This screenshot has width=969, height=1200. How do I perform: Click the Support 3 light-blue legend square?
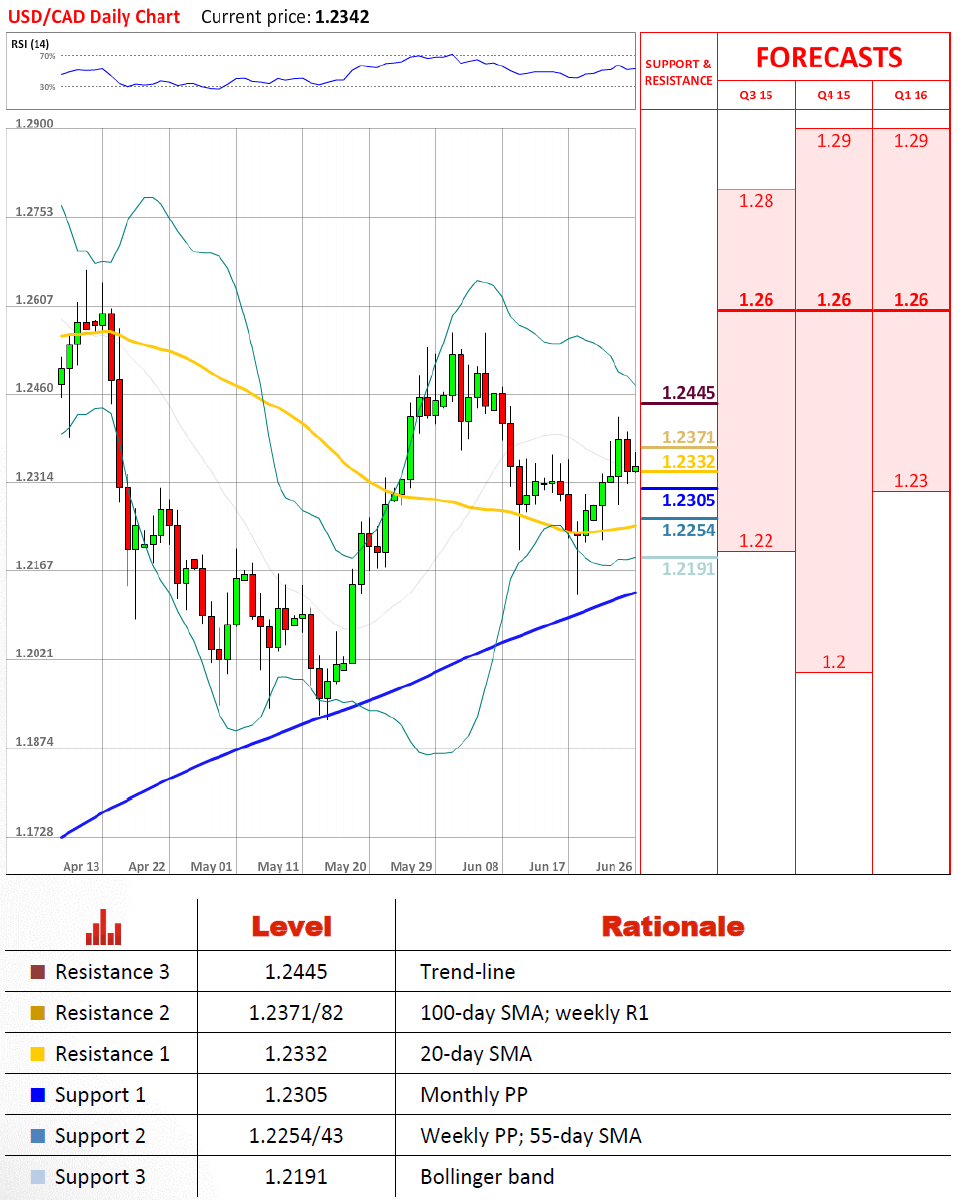38,1177
